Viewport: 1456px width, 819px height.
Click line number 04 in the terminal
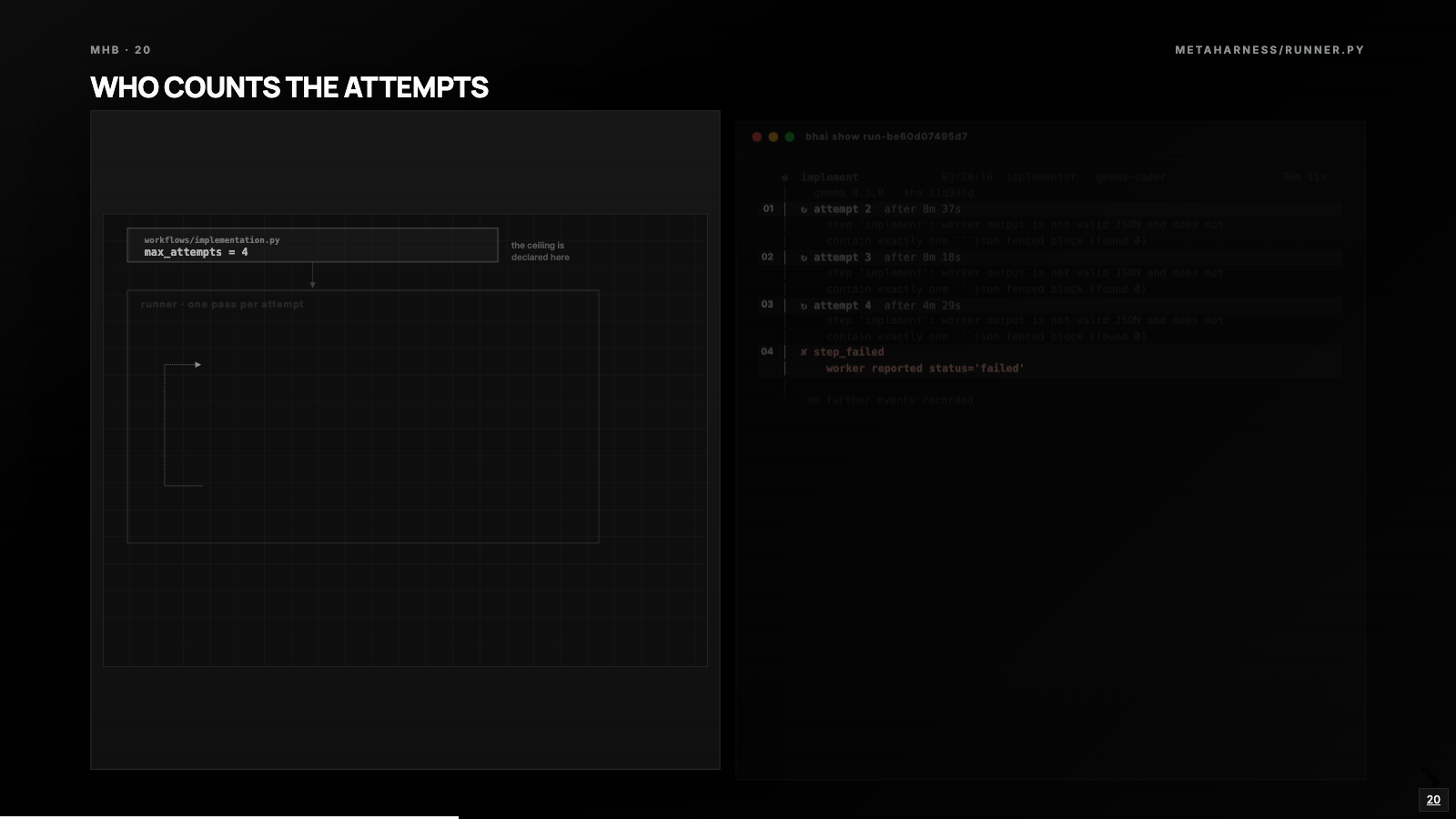tap(767, 351)
